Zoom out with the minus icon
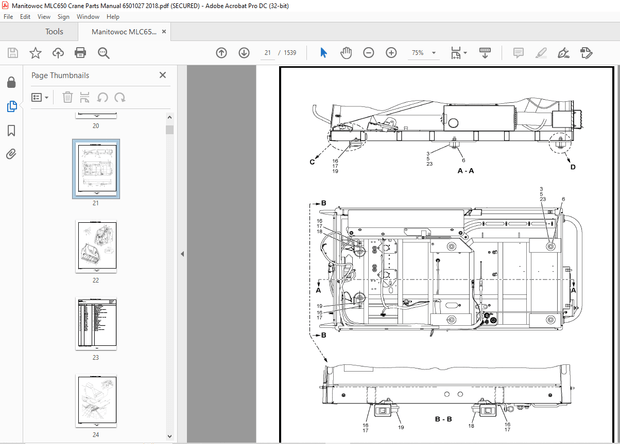The image size is (620, 444). point(369,53)
